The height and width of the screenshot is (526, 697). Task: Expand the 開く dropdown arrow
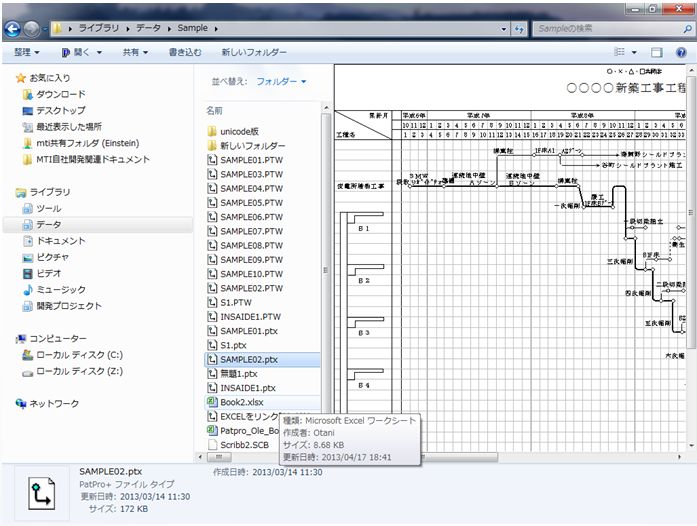click(x=99, y=52)
